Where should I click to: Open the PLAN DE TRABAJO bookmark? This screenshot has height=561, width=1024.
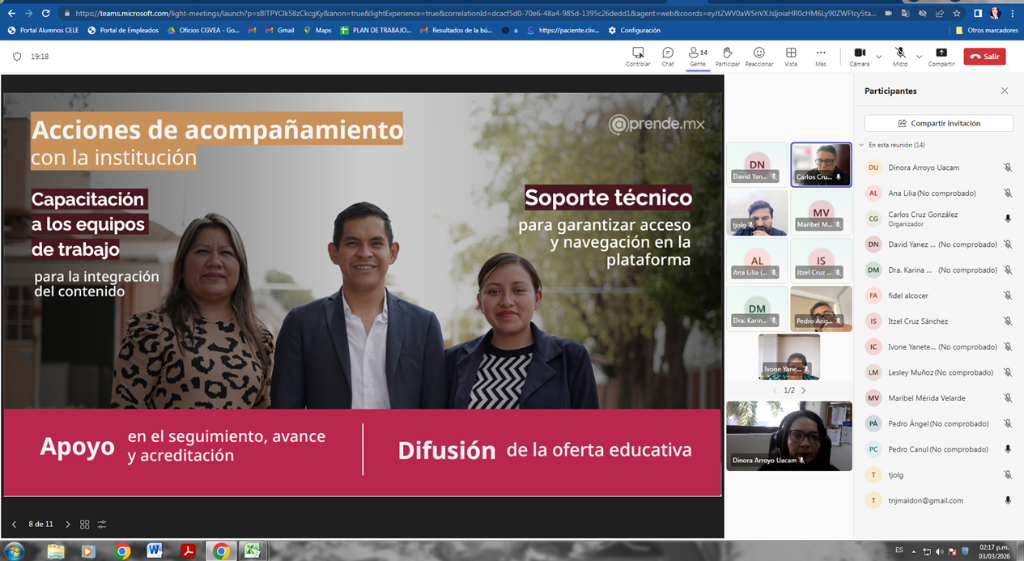pos(376,30)
